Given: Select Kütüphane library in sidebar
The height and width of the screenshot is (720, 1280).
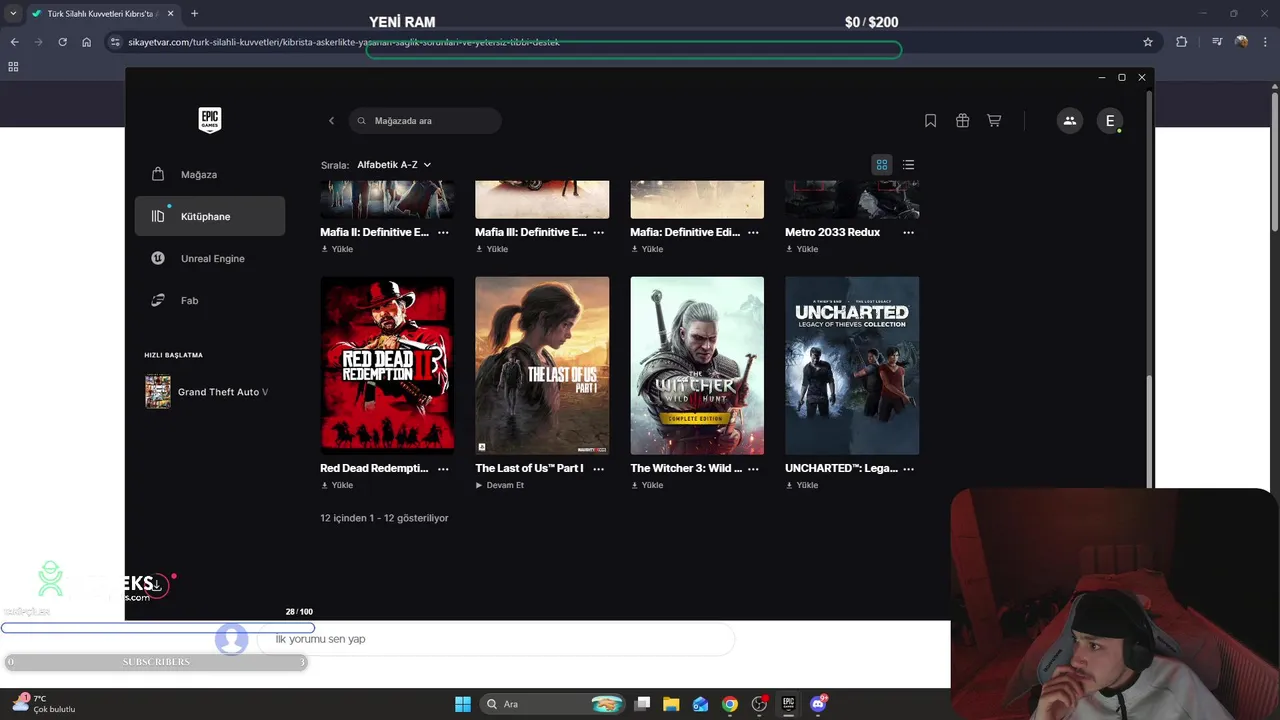Looking at the screenshot, I should 210,216.
